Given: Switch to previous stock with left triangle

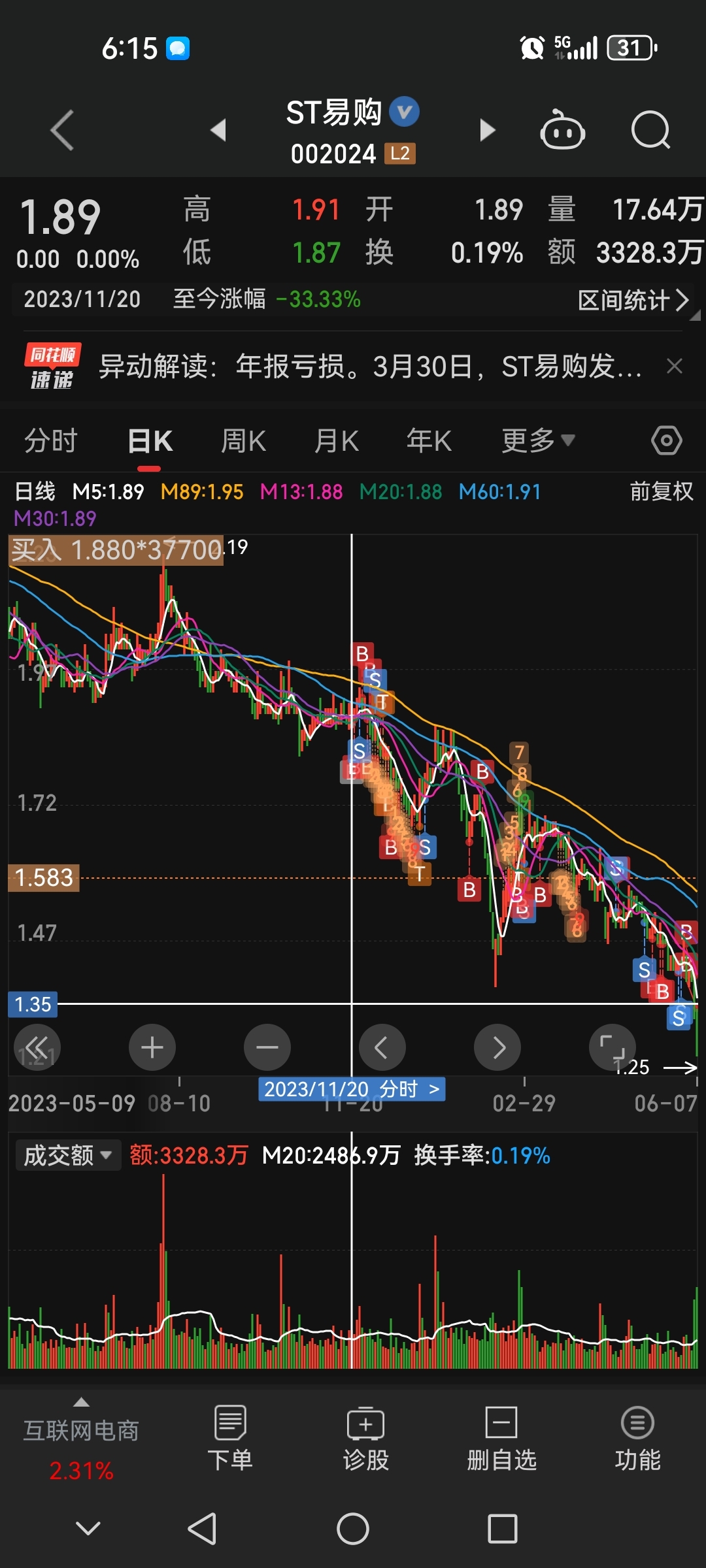Looking at the screenshot, I should coord(218,130).
